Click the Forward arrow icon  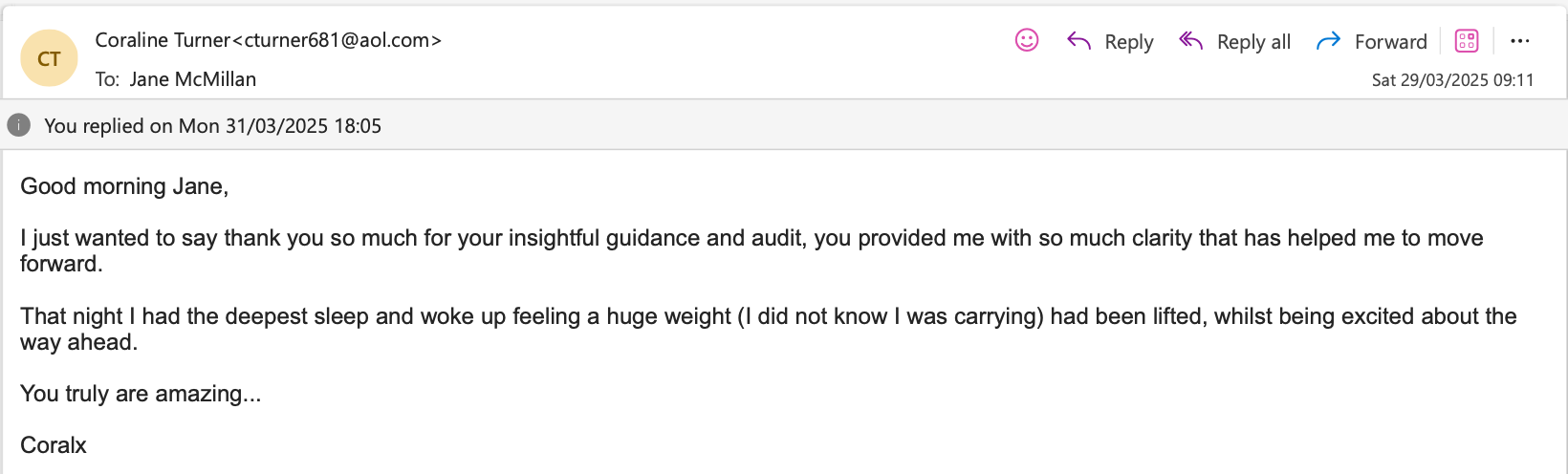(x=1328, y=40)
